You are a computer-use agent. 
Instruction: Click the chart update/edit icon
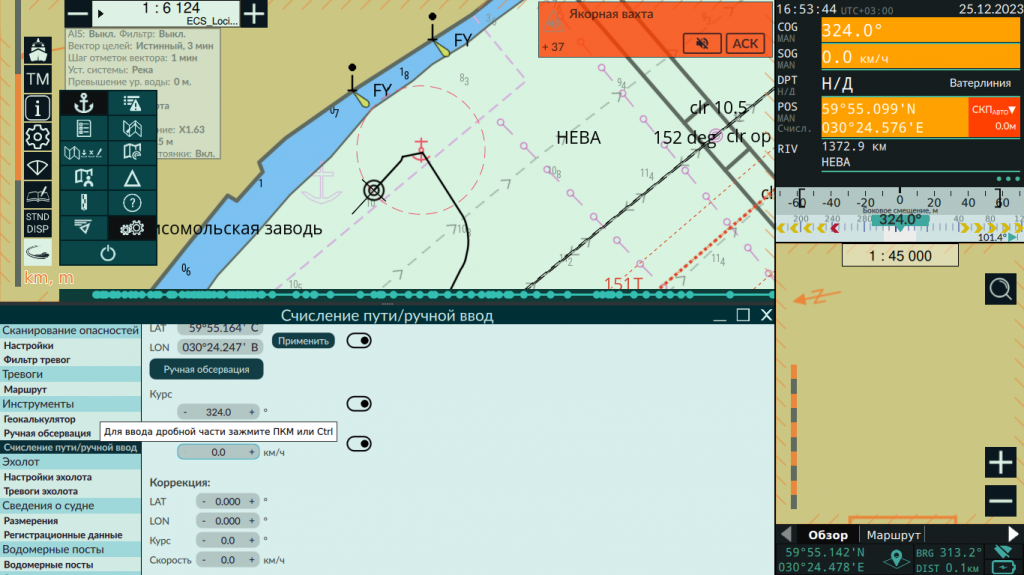tap(84, 153)
